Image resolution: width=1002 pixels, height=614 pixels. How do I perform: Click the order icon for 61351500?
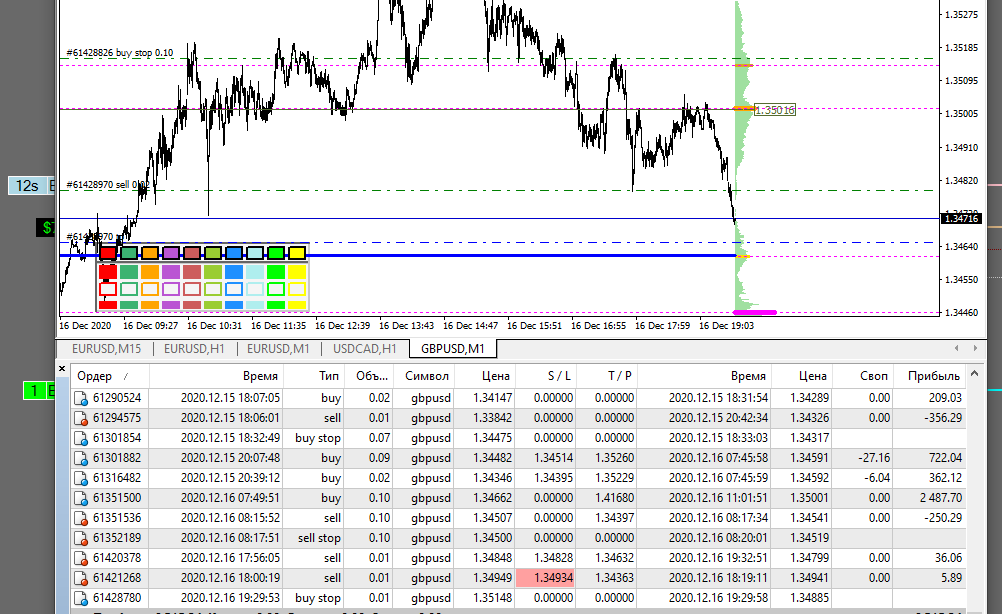tap(81, 498)
